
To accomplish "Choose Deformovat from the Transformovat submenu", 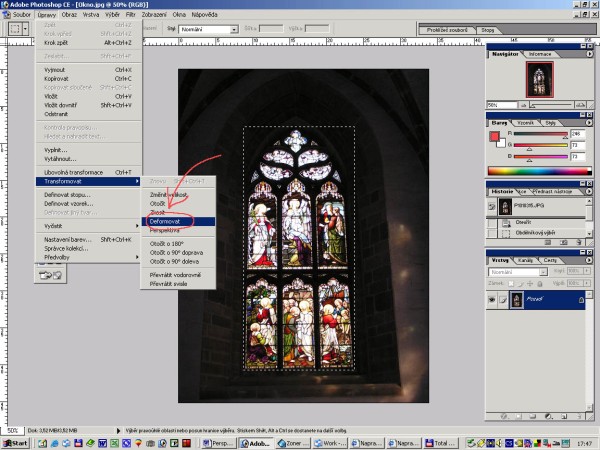I will 166,221.
